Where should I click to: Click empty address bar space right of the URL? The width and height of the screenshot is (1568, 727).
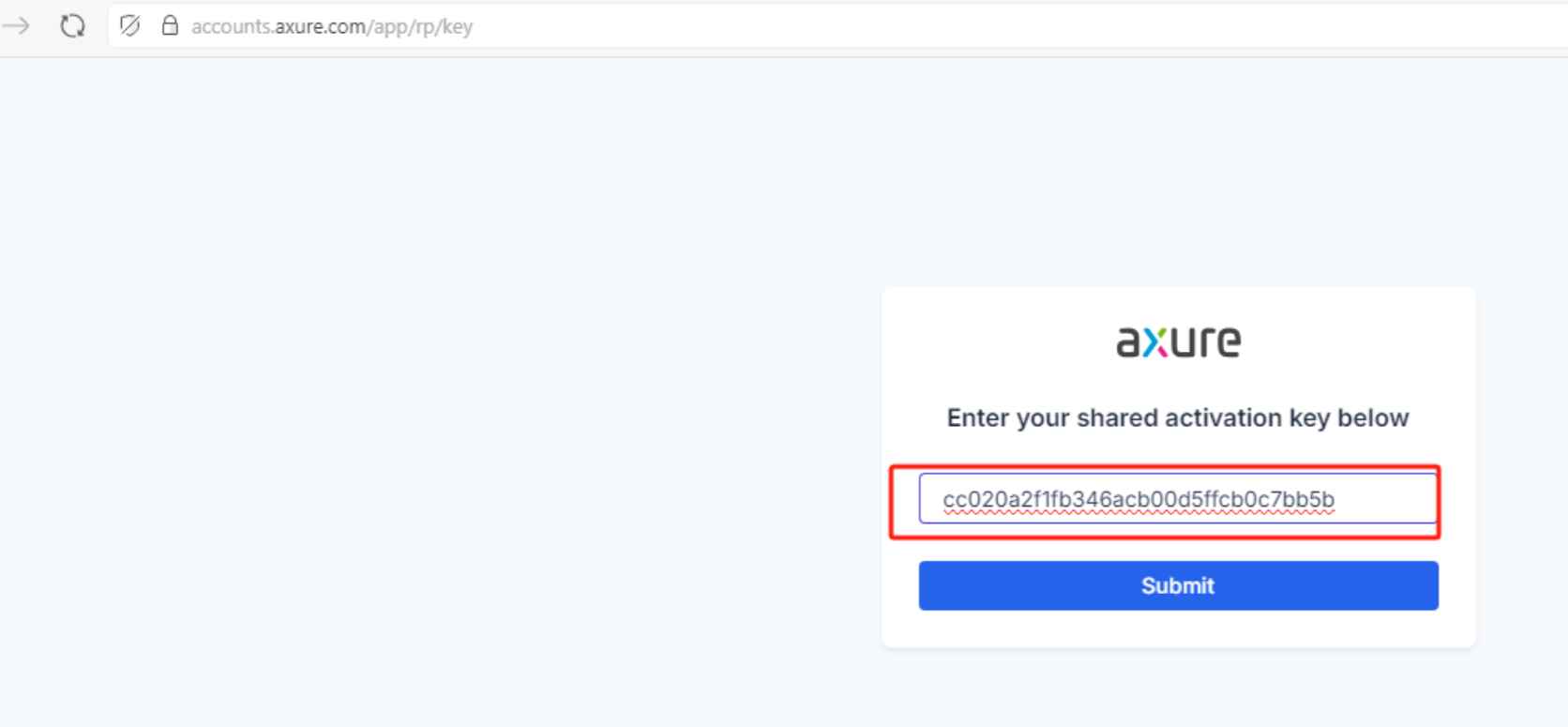pos(938,26)
